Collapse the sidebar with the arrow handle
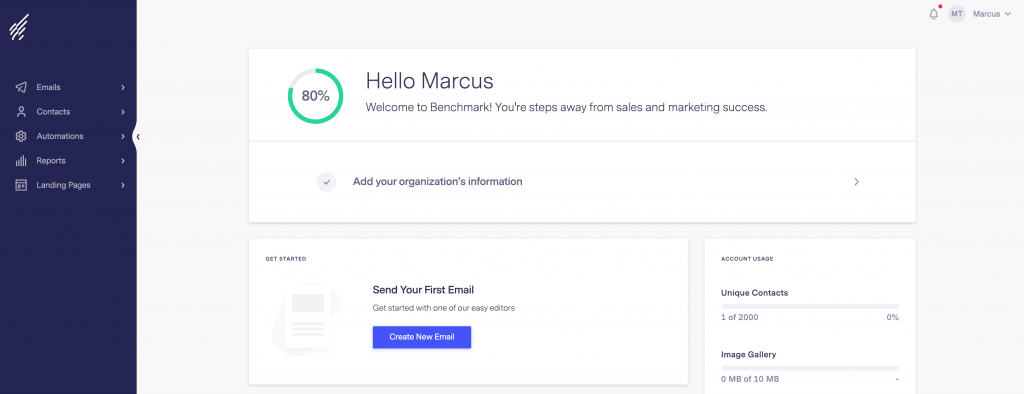Screen dimensions: 1024x394 coord(137,137)
